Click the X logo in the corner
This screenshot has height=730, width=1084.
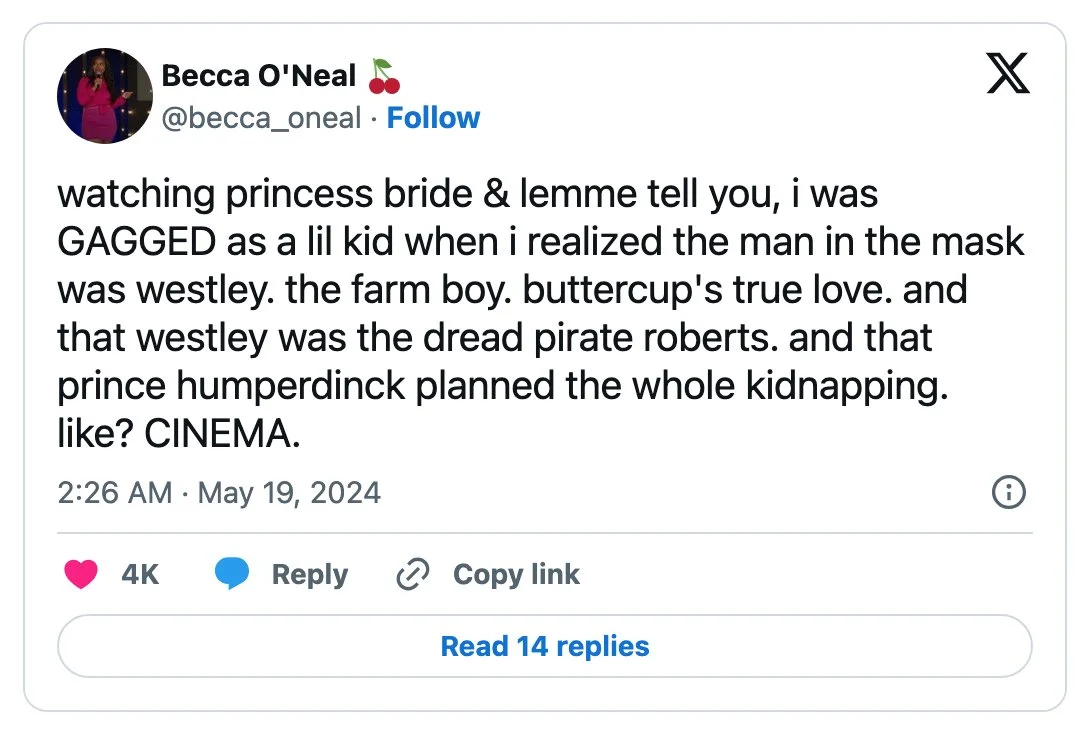(x=1007, y=74)
